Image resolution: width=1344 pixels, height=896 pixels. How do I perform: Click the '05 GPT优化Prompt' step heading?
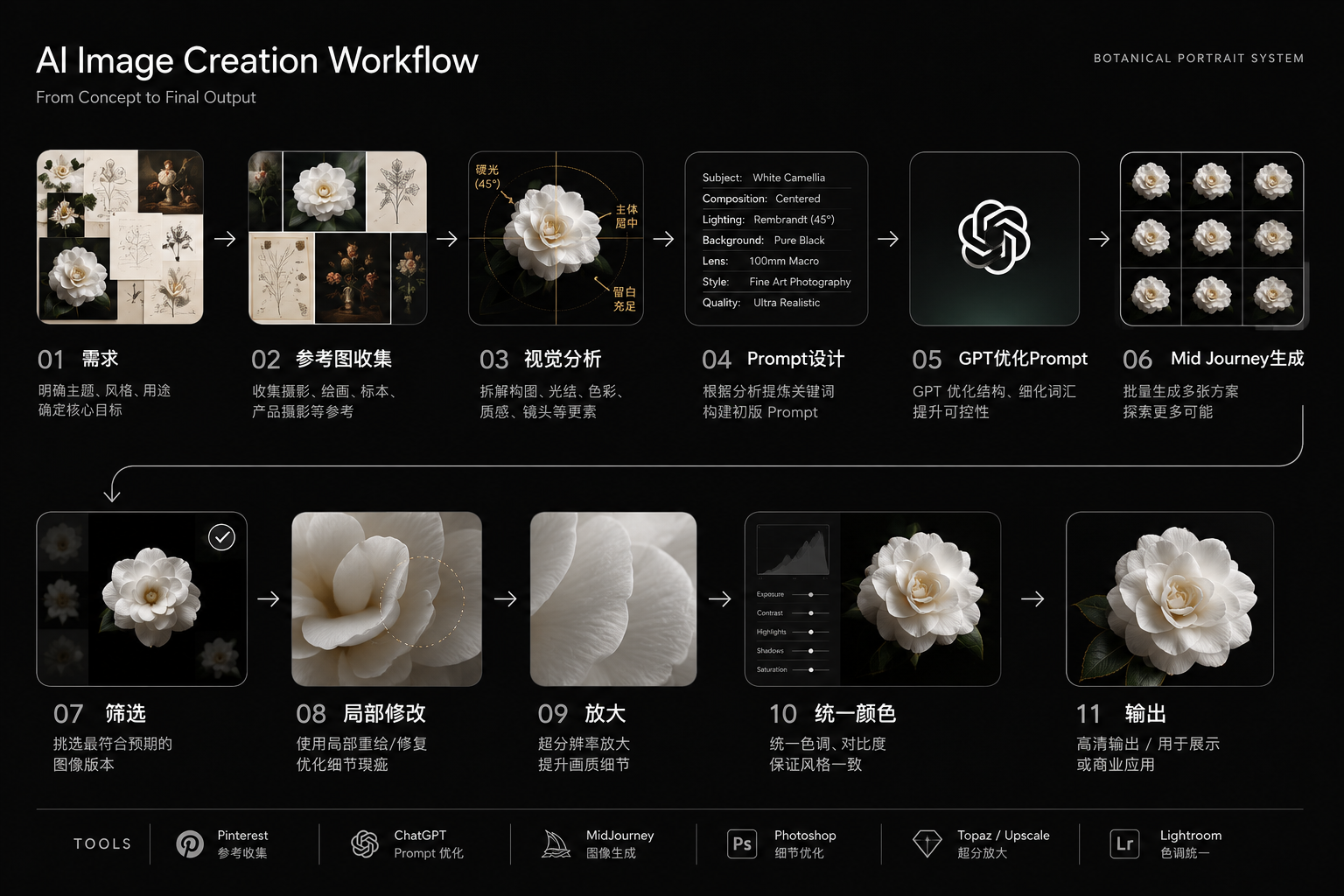pos(1000,359)
